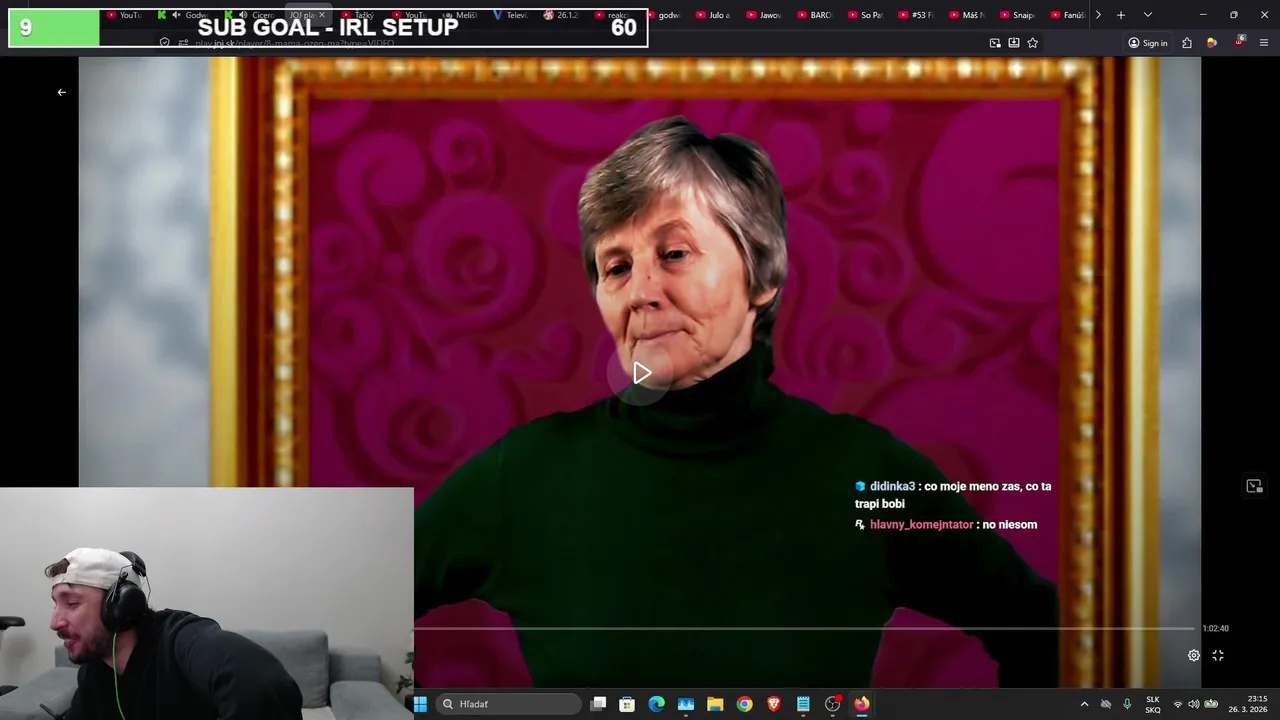Click the username hlavny_komejntator in chat
This screenshot has width=1280, height=720.
921,525
